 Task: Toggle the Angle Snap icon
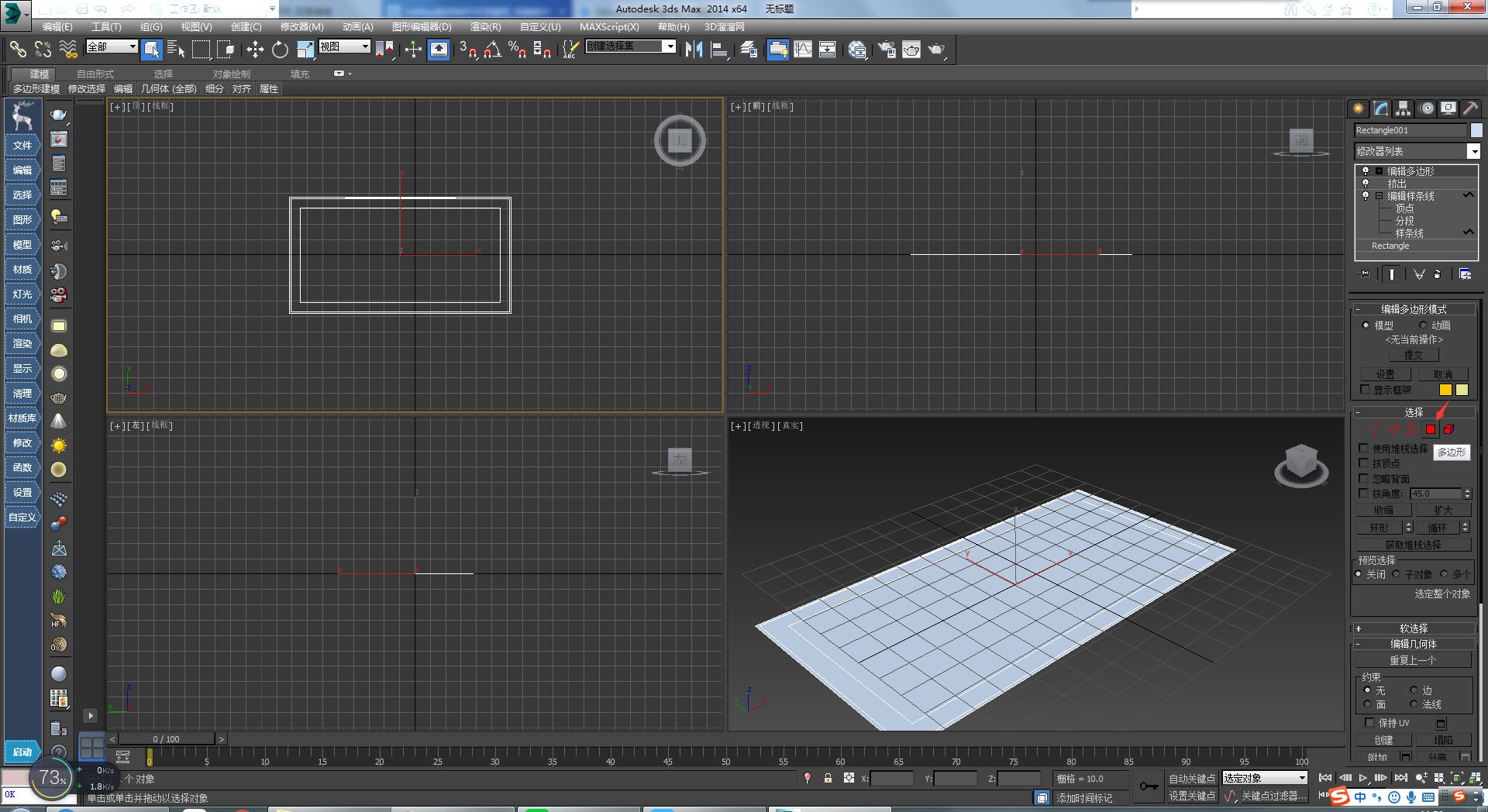(491, 50)
